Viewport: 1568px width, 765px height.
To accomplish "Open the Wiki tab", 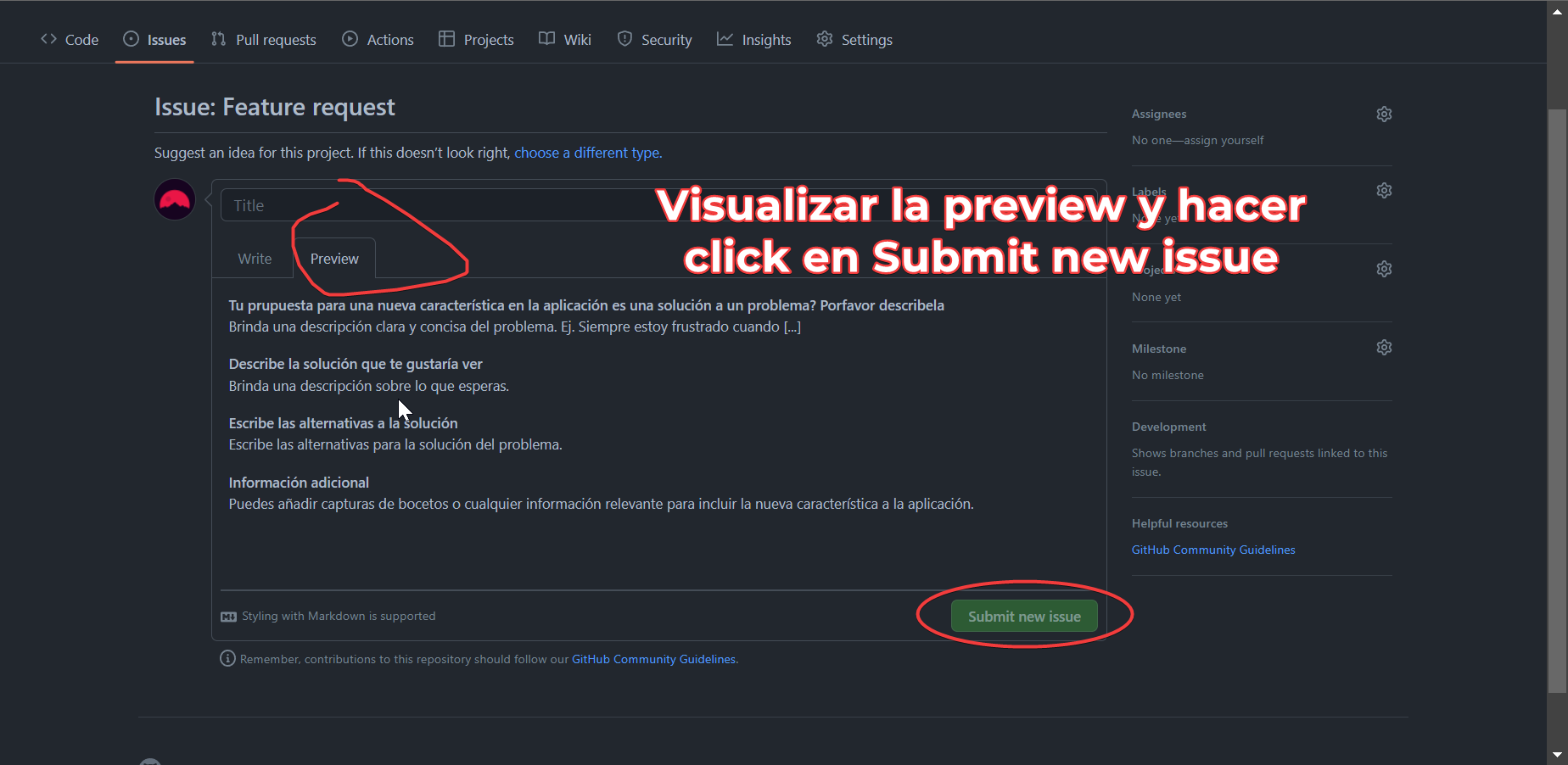I will pyautogui.click(x=565, y=40).
